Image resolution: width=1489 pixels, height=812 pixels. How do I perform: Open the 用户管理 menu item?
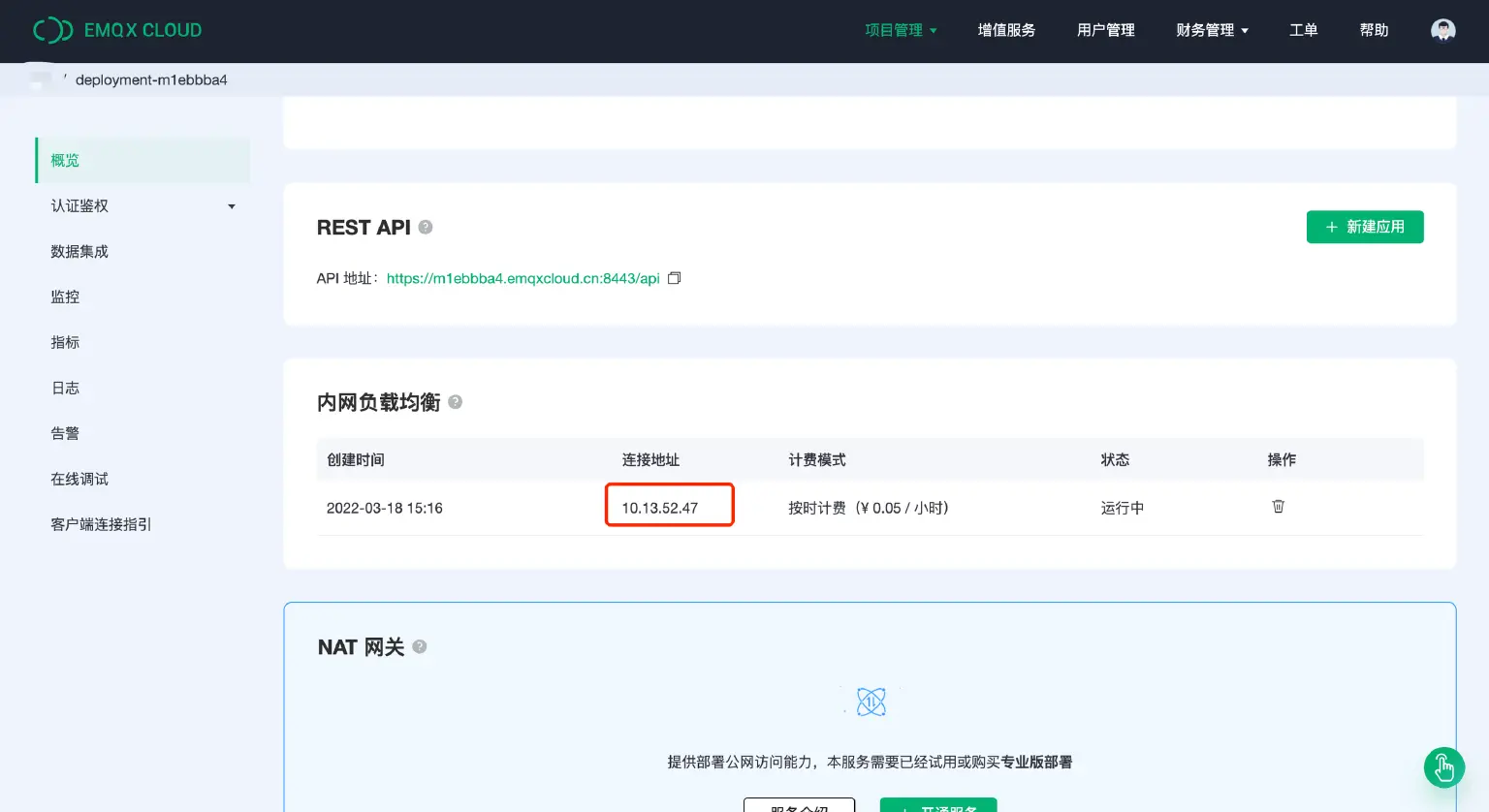point(1105,30)
